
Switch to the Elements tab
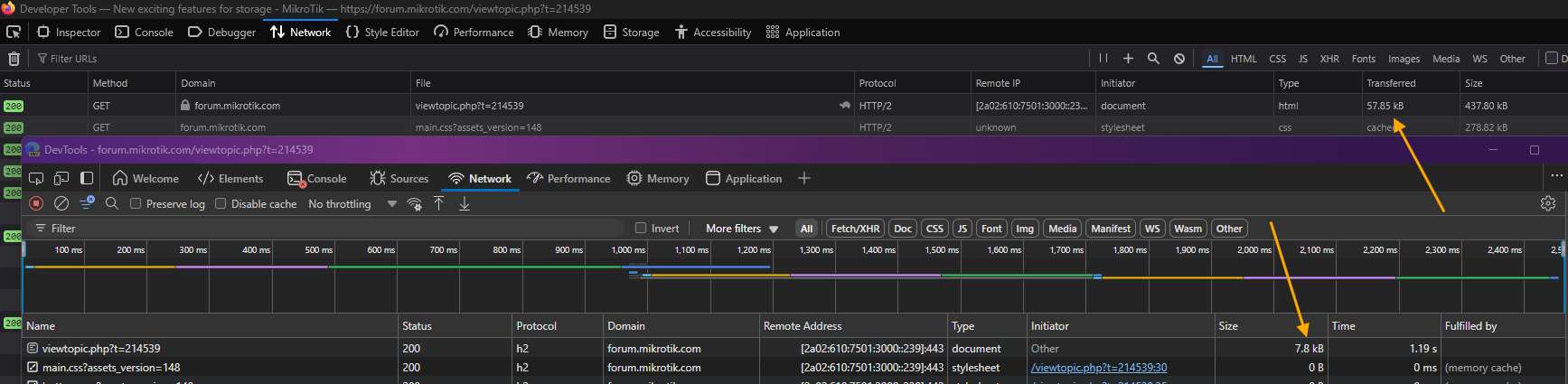point(230,179)
